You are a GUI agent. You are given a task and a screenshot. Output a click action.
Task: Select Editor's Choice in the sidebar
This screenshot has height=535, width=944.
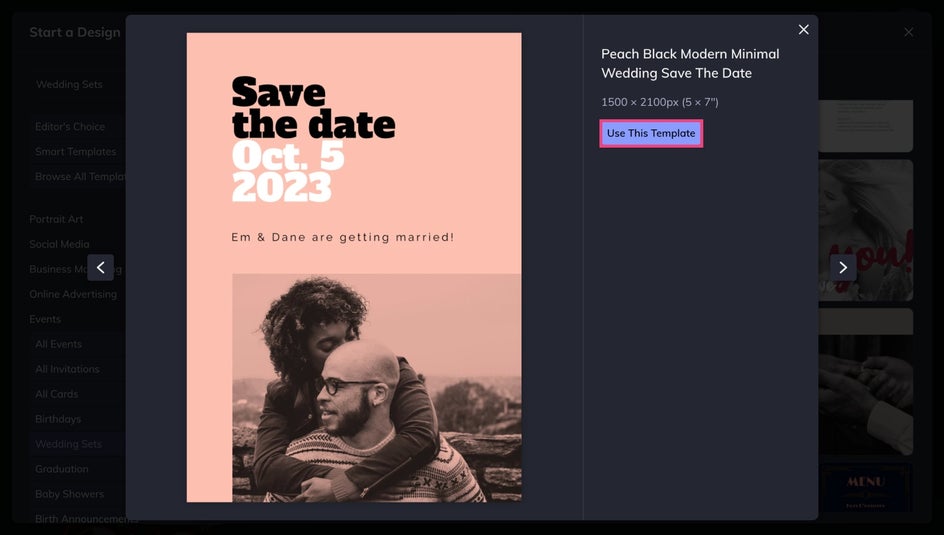70,126
